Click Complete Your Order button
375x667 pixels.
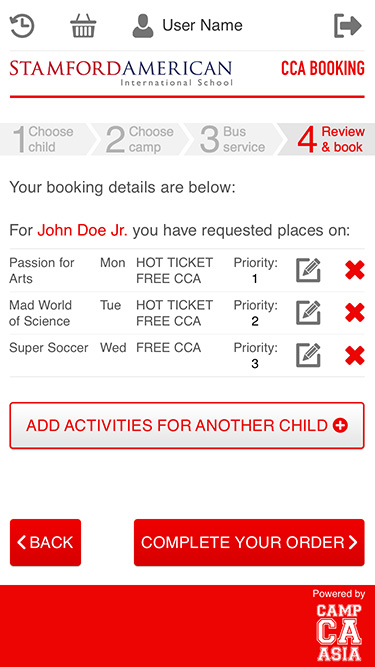coord(249,542)
